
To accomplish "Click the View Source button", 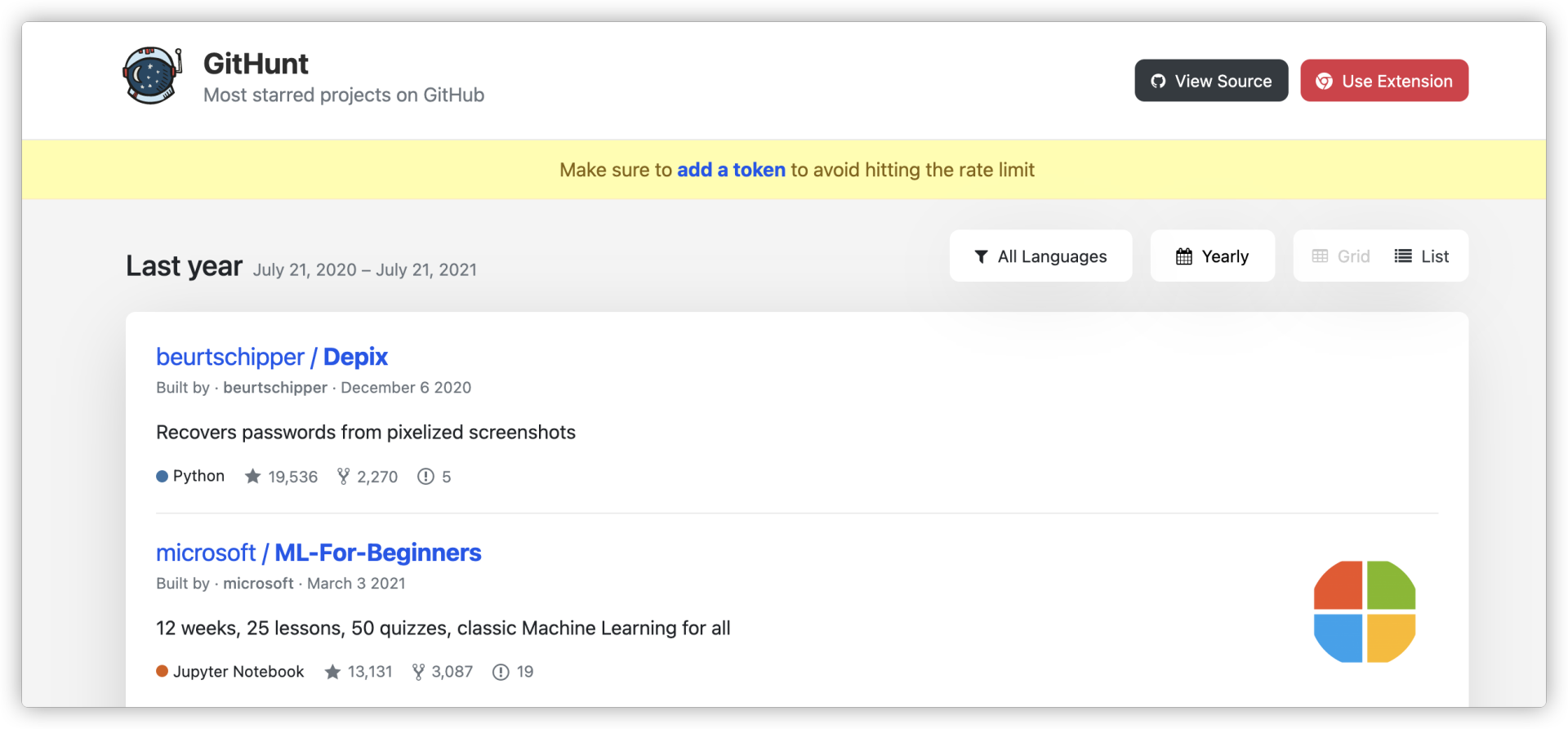I will coord(1211,81).
